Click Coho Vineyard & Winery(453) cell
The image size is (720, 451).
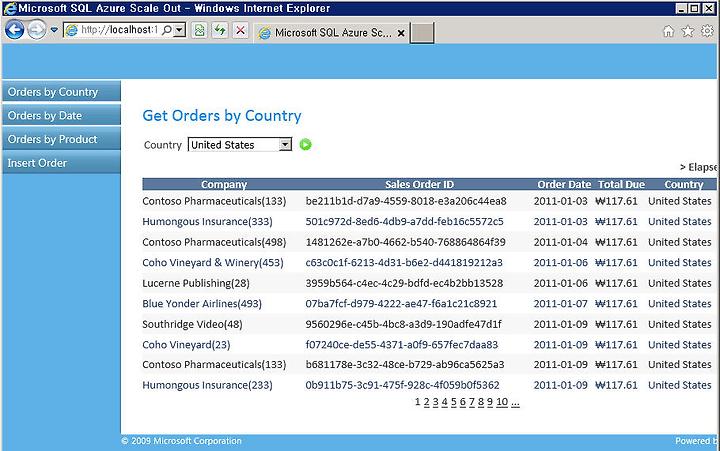[213, 263]
